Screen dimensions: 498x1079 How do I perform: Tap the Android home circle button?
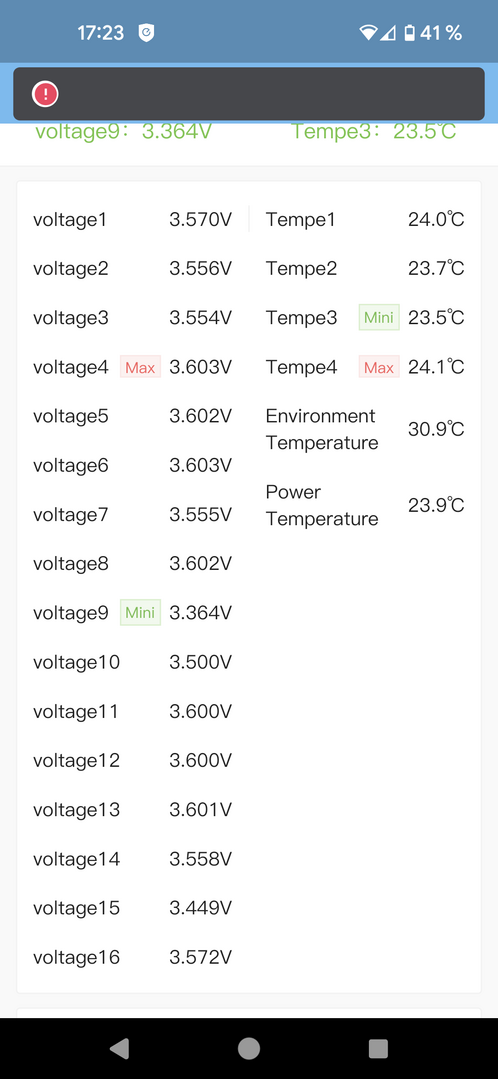[x=249, y=1048]
